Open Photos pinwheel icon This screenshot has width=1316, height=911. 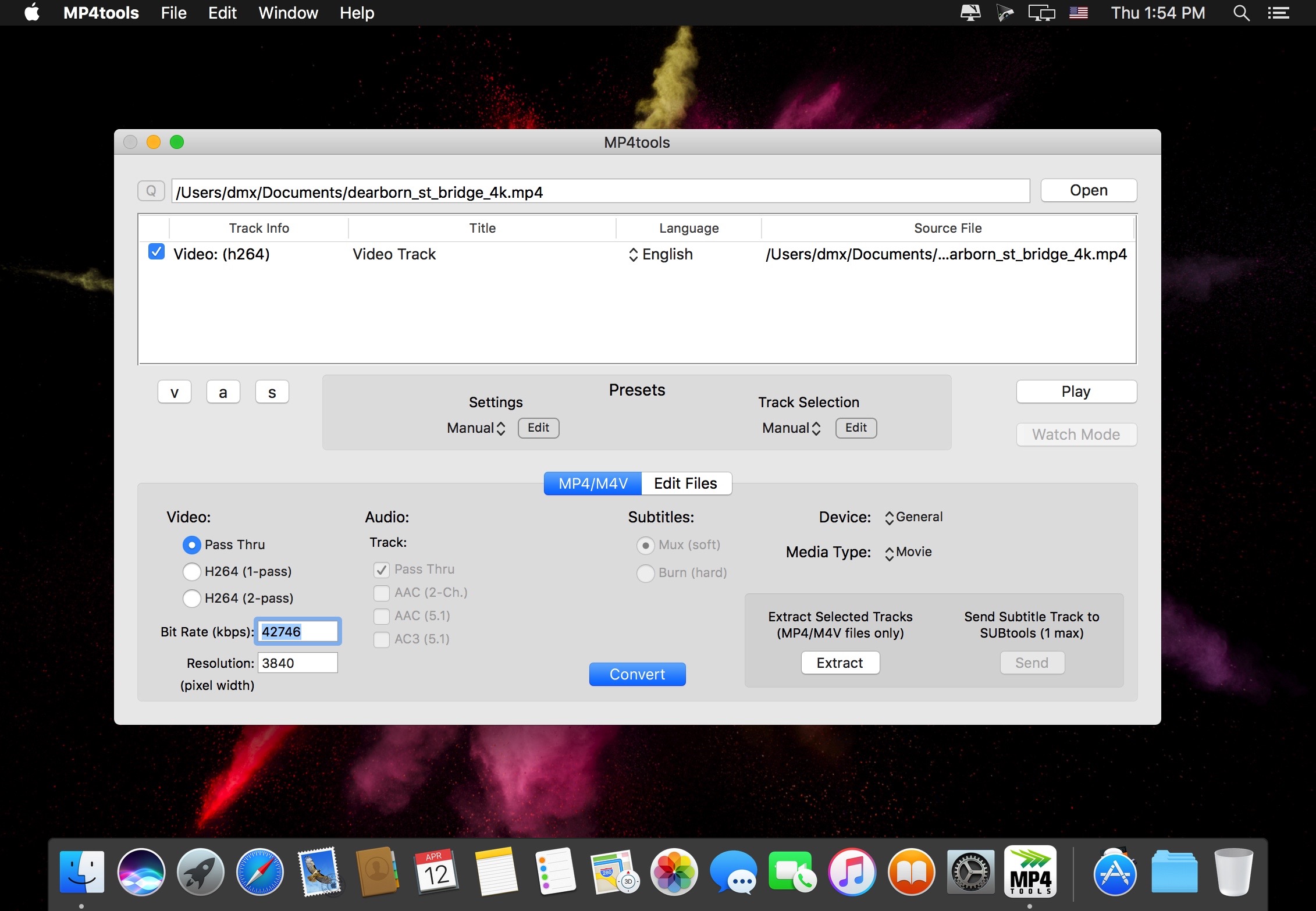(x=674, y=872)
